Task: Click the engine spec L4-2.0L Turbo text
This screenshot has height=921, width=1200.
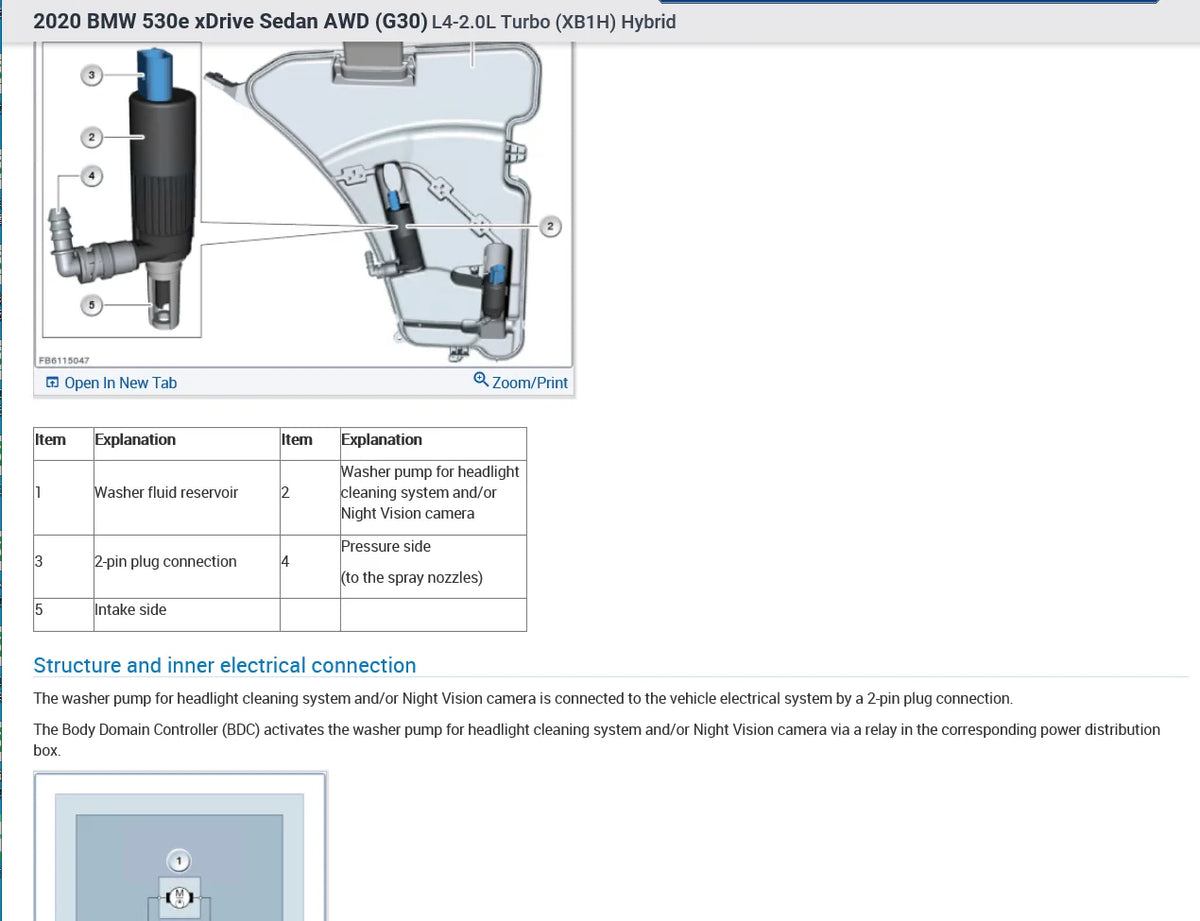Action: pyautogui.click(x=554, y=22)
